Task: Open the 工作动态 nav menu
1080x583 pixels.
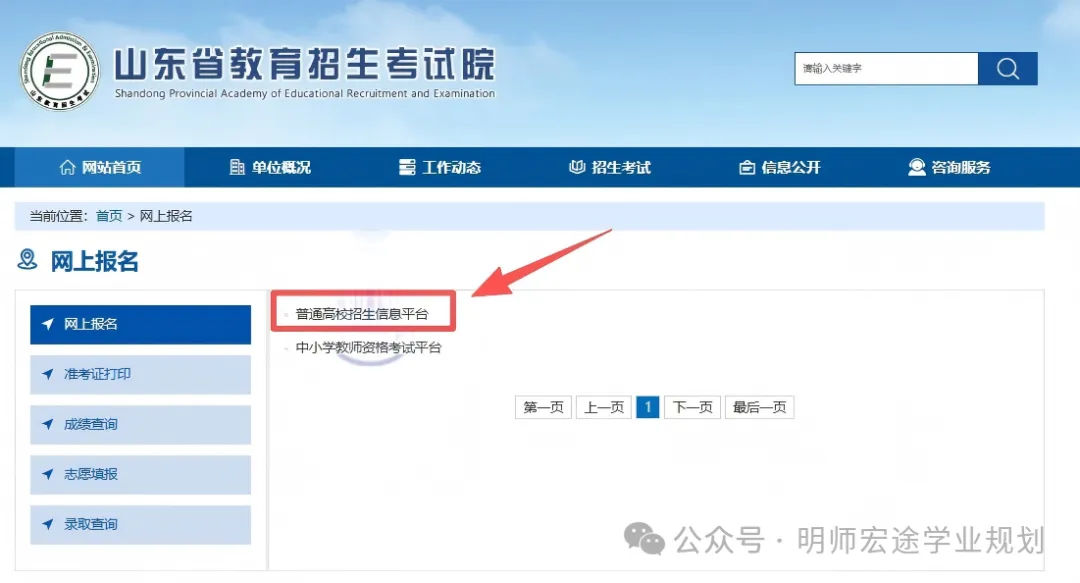Action: (440, 167)
